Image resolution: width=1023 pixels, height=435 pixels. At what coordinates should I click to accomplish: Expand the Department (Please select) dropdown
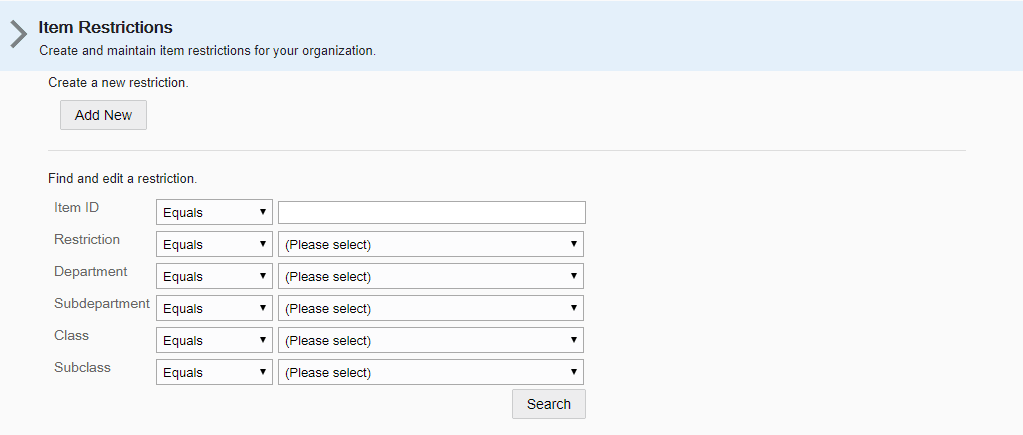(x=431, y=277)
